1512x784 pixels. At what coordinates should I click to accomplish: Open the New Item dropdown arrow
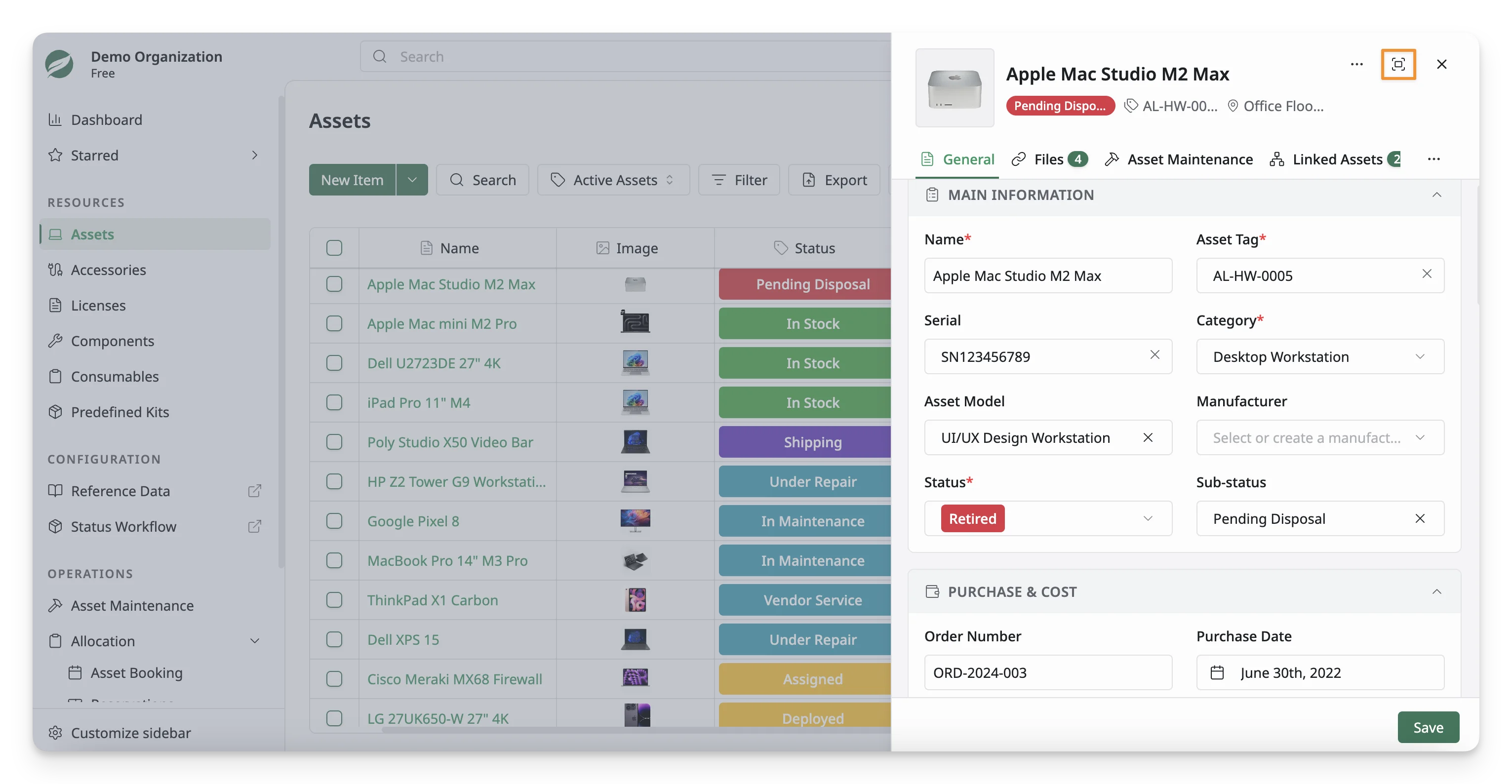(412, 180)
